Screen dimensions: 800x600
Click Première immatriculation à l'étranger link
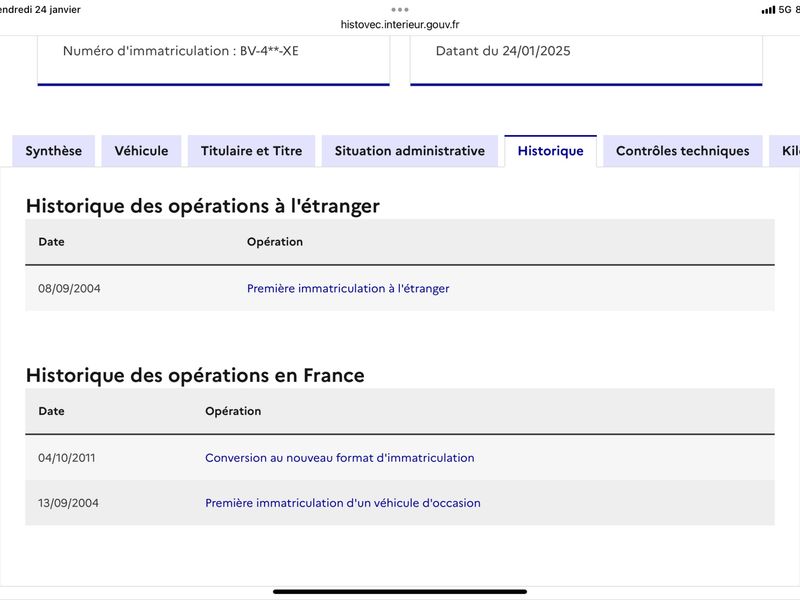348,288
